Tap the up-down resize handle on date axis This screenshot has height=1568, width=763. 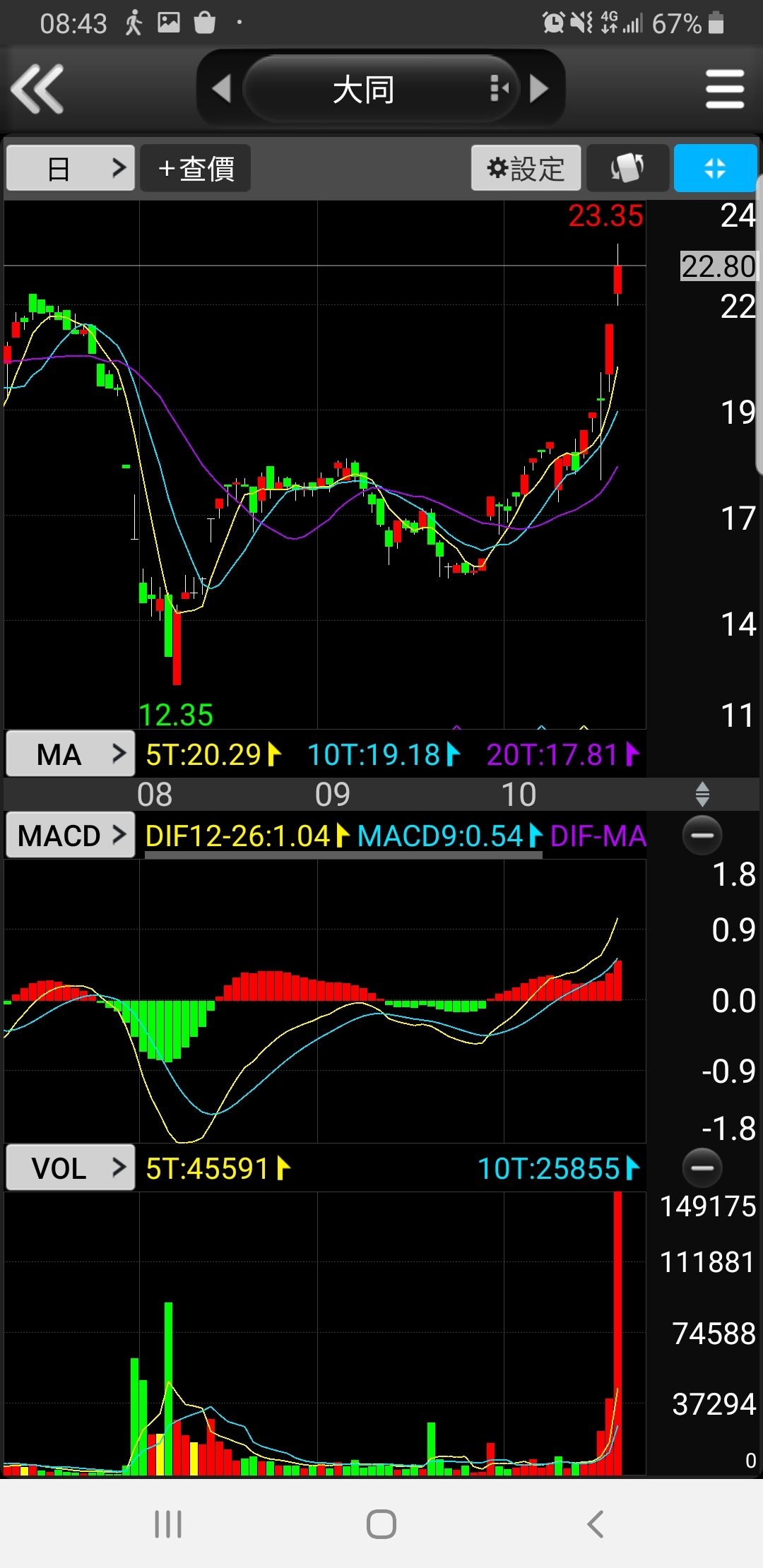(x=702, y=794)
